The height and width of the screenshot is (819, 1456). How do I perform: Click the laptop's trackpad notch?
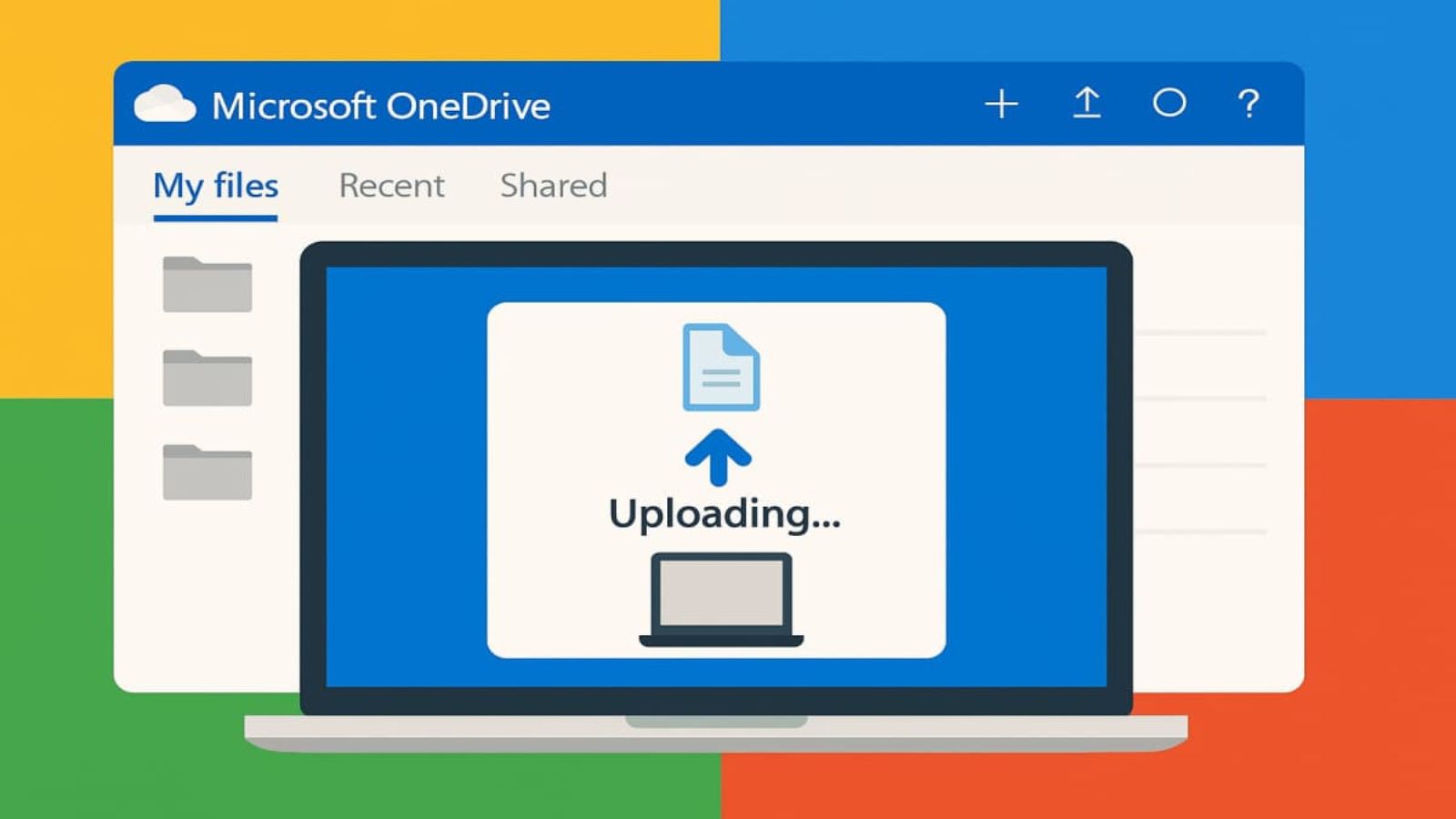point(716,722)
